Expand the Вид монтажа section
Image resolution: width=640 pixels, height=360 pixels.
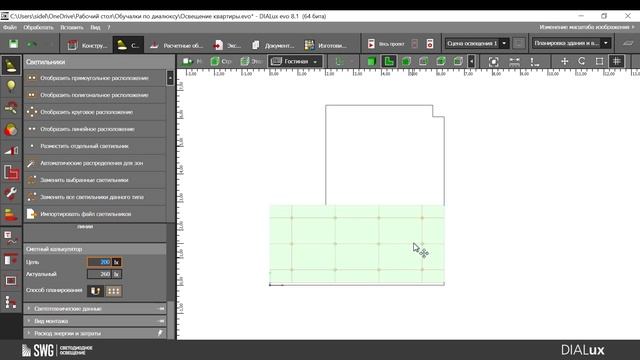95,321
